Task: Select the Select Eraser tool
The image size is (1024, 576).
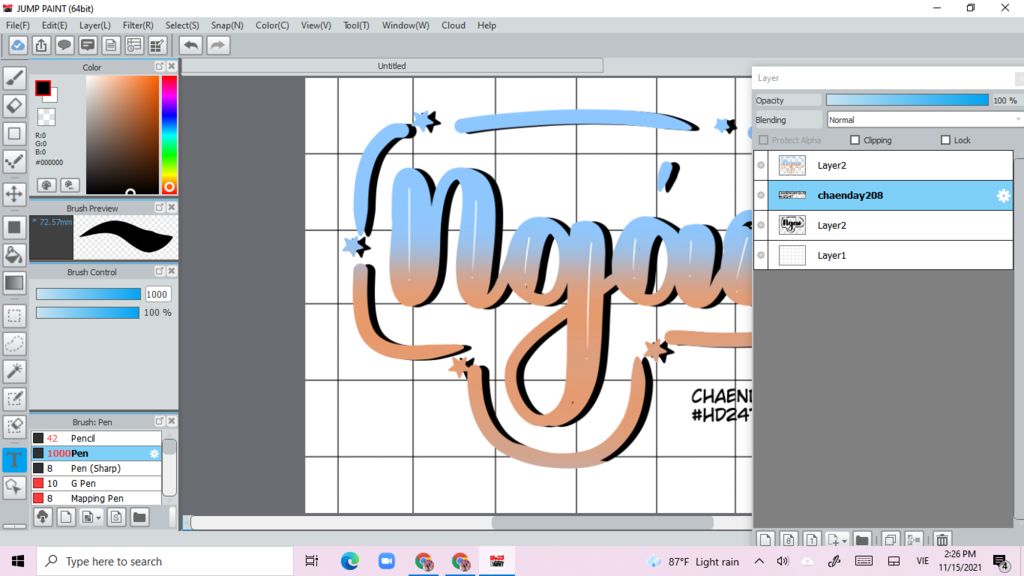Action: (14, 426)
